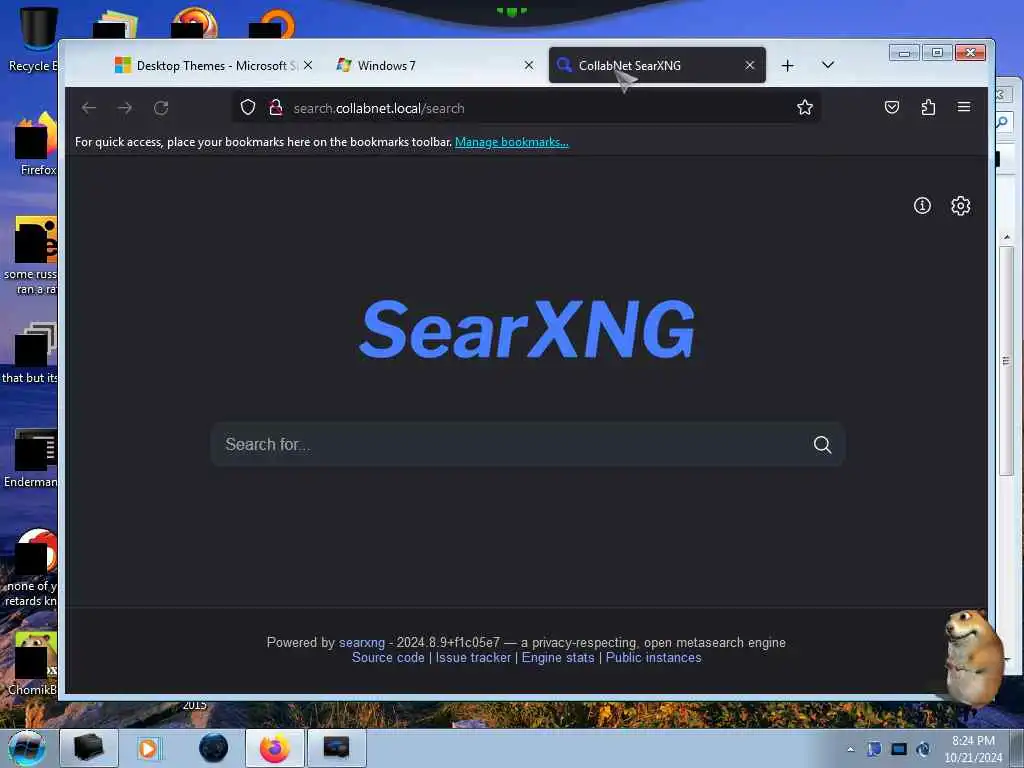Bookmark this page with the star

pyautogui.click(x=805, y=107)
